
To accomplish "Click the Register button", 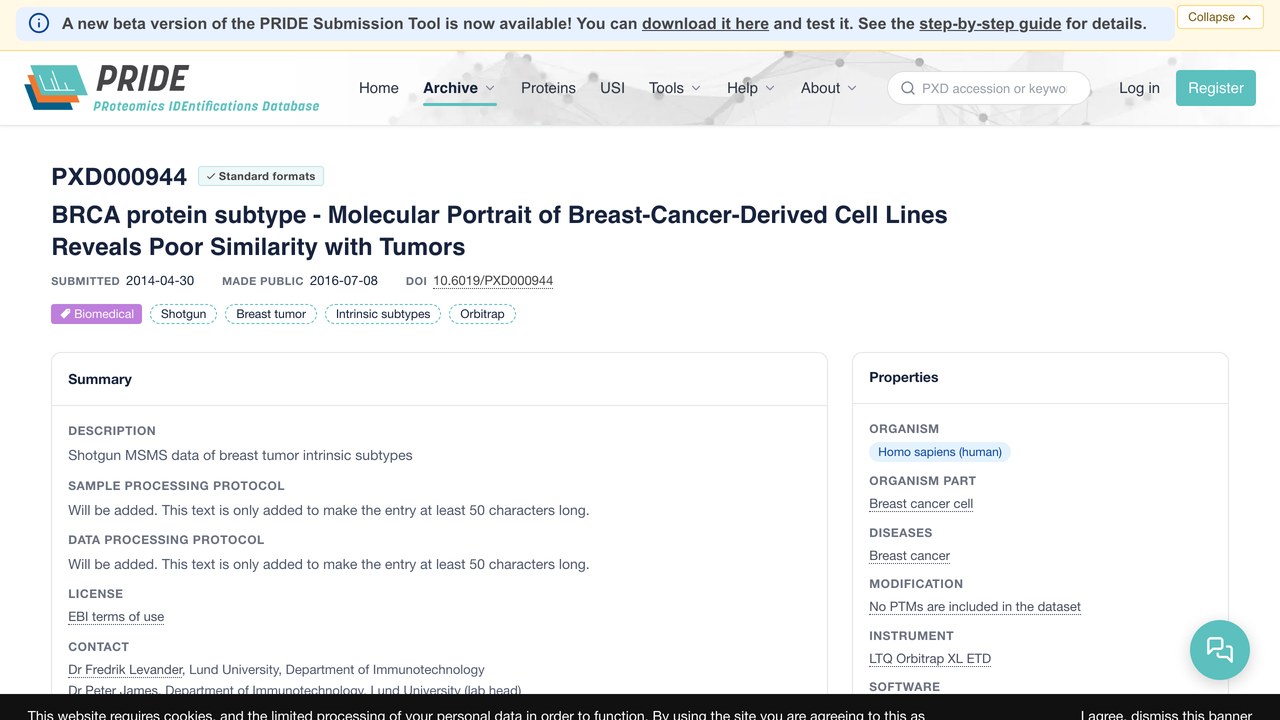I will [x=1216, y=88].
